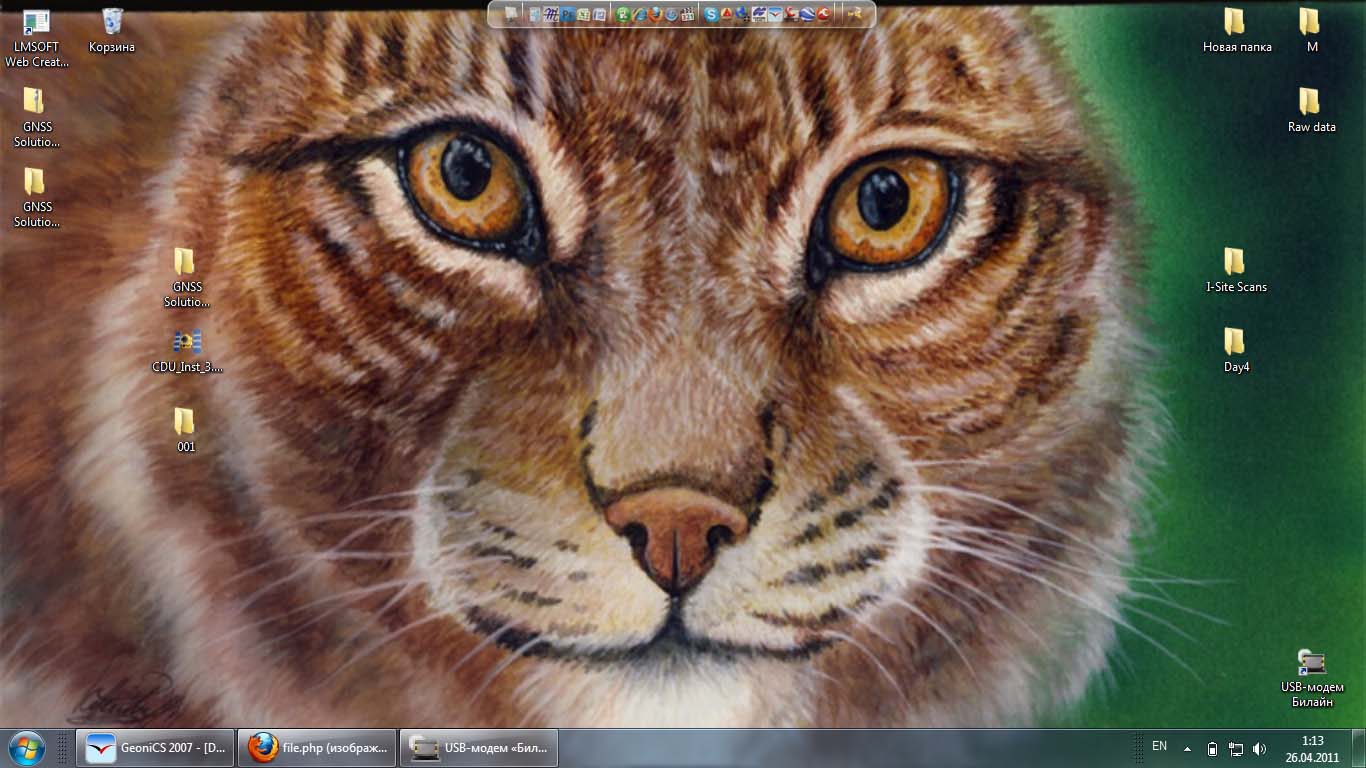The height and width of the screenshot is (768, 1366).
Task: Select the LMSOFT Web Creator shortcut
Action: click(x=36, y=36)
